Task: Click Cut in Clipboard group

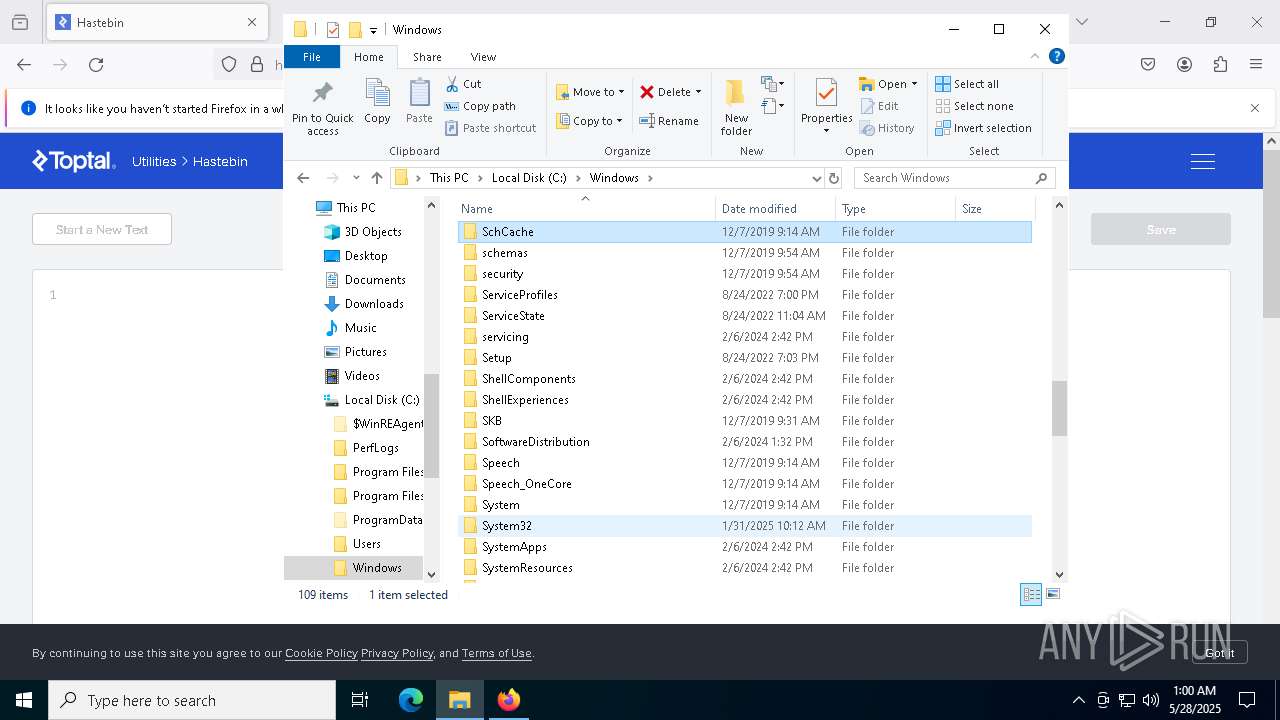Action: point(463,84)
